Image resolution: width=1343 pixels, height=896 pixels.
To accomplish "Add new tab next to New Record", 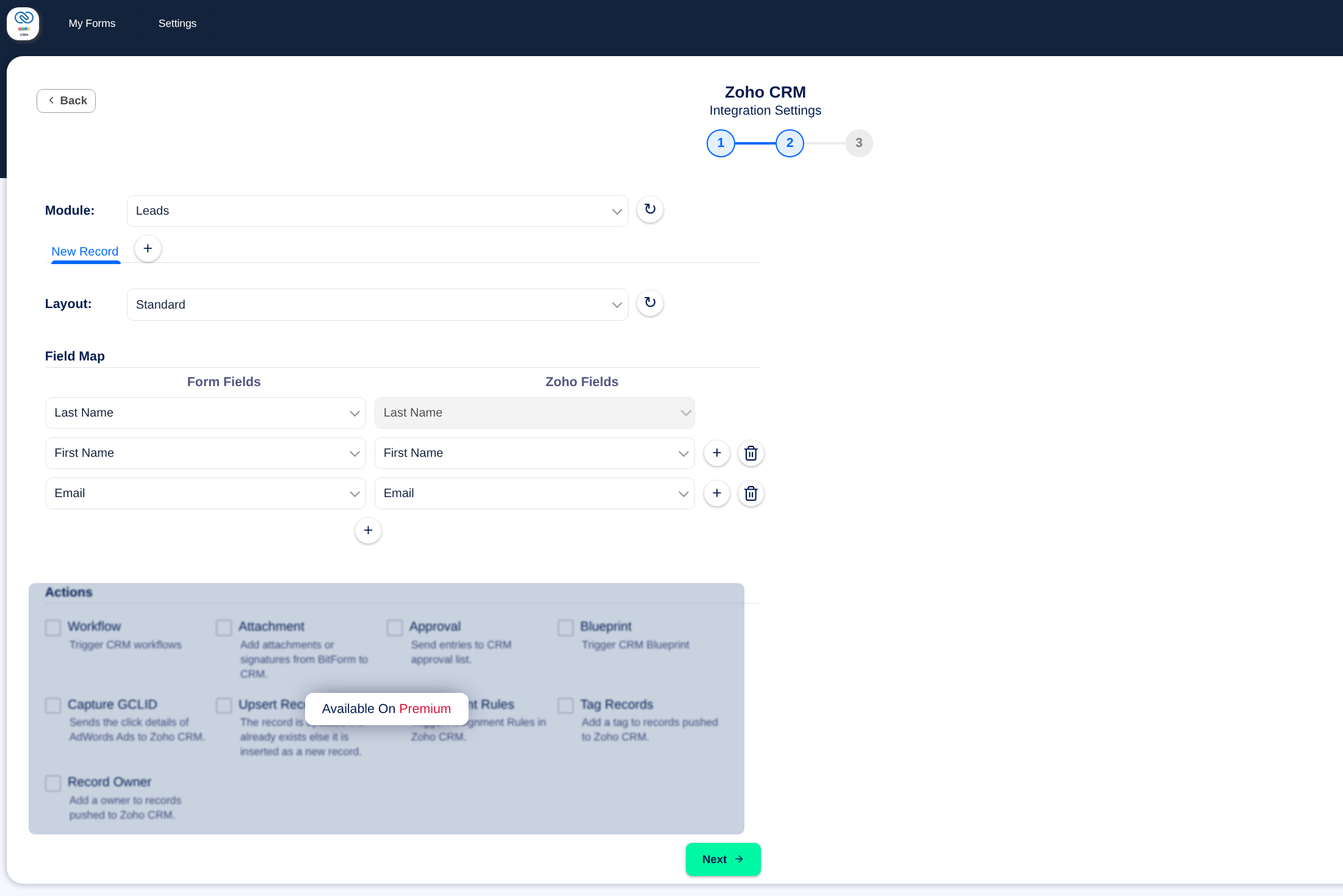I will (x=148, y=248).
